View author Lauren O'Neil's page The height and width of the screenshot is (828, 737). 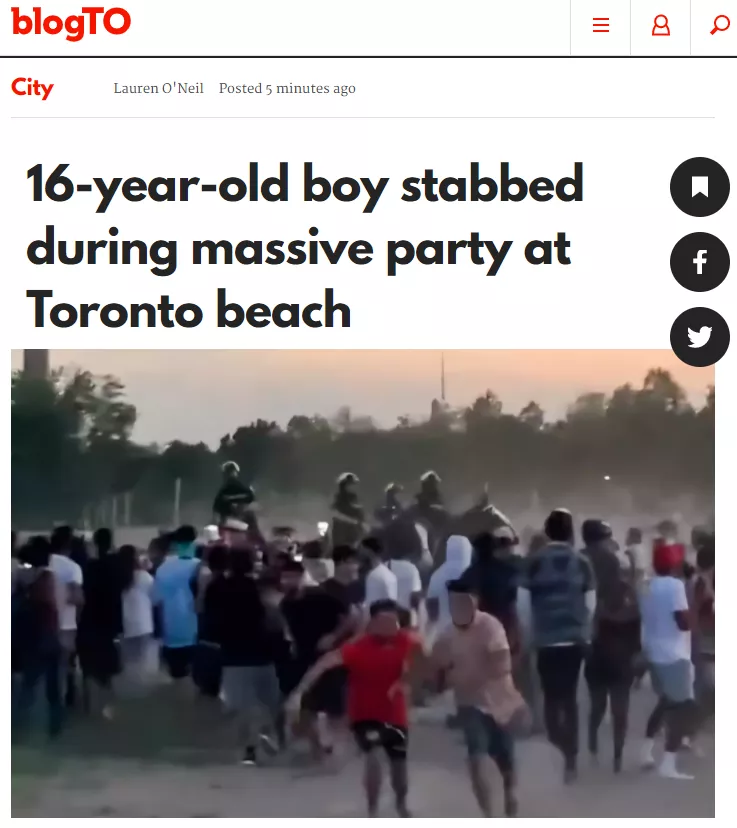(x=158, y=88)
